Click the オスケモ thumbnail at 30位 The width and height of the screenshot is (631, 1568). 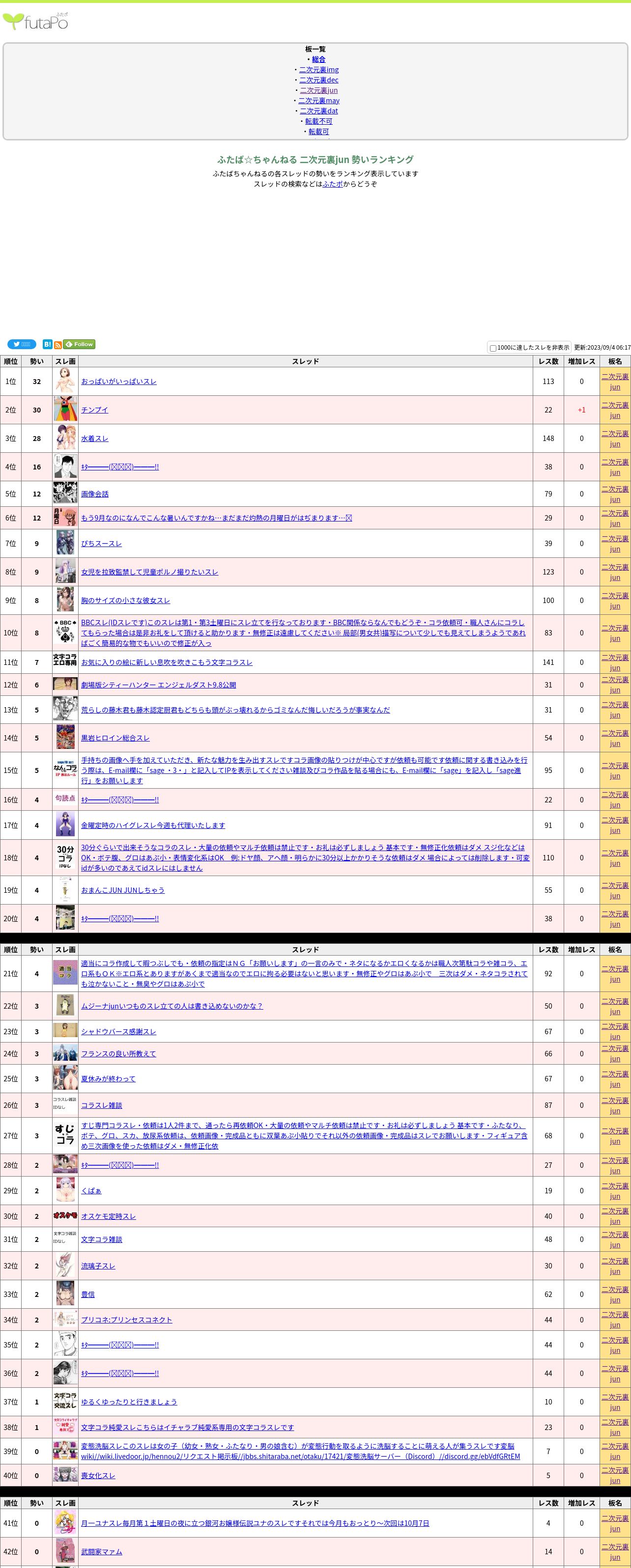point(65,1215)
